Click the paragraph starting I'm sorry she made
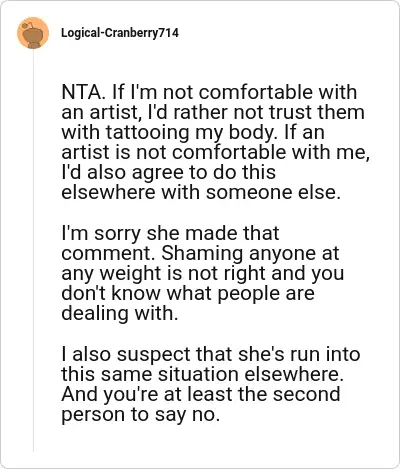The height and width of the screenshot is (469, 400). 202,273
